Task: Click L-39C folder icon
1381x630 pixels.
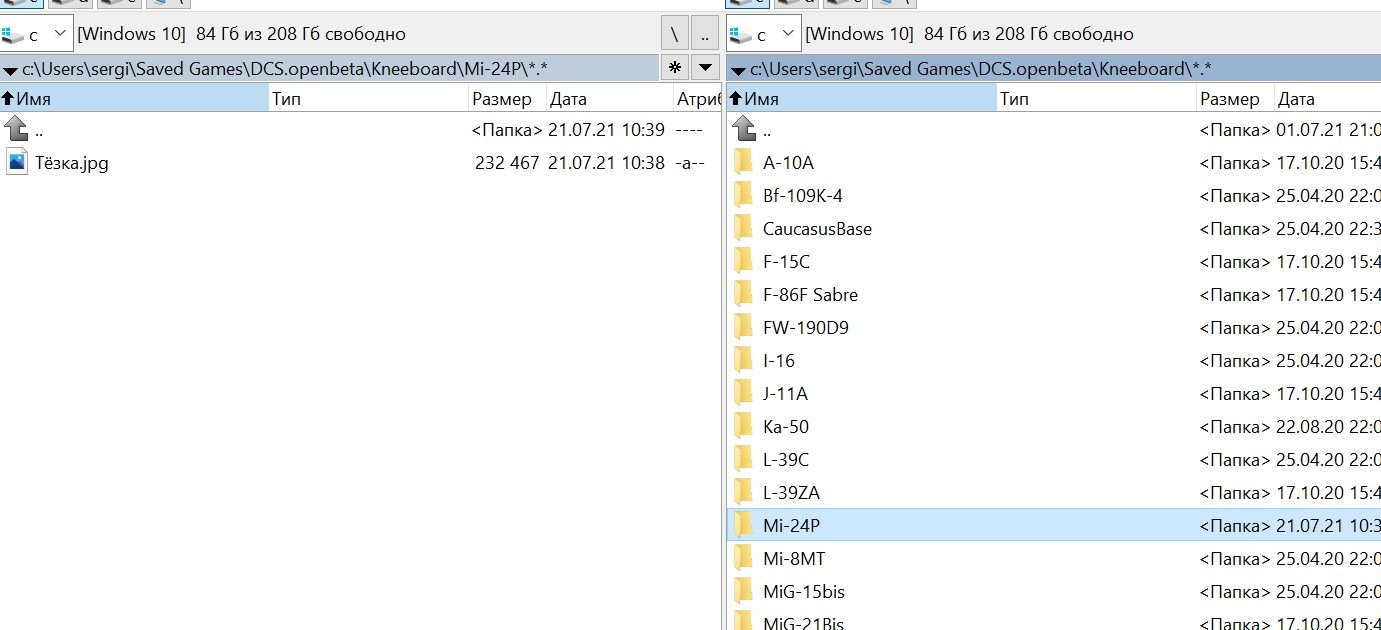Action: coord(743,459)
